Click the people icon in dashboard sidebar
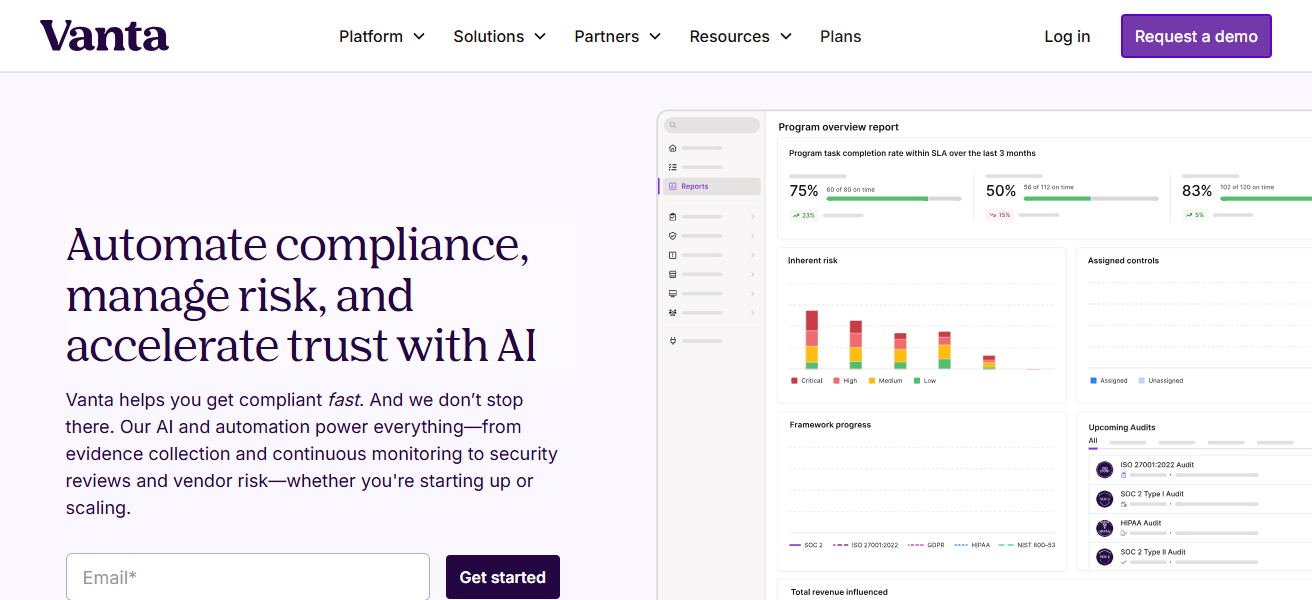Viewport: 1312px width, 600px height. click(x=673, y=312)
